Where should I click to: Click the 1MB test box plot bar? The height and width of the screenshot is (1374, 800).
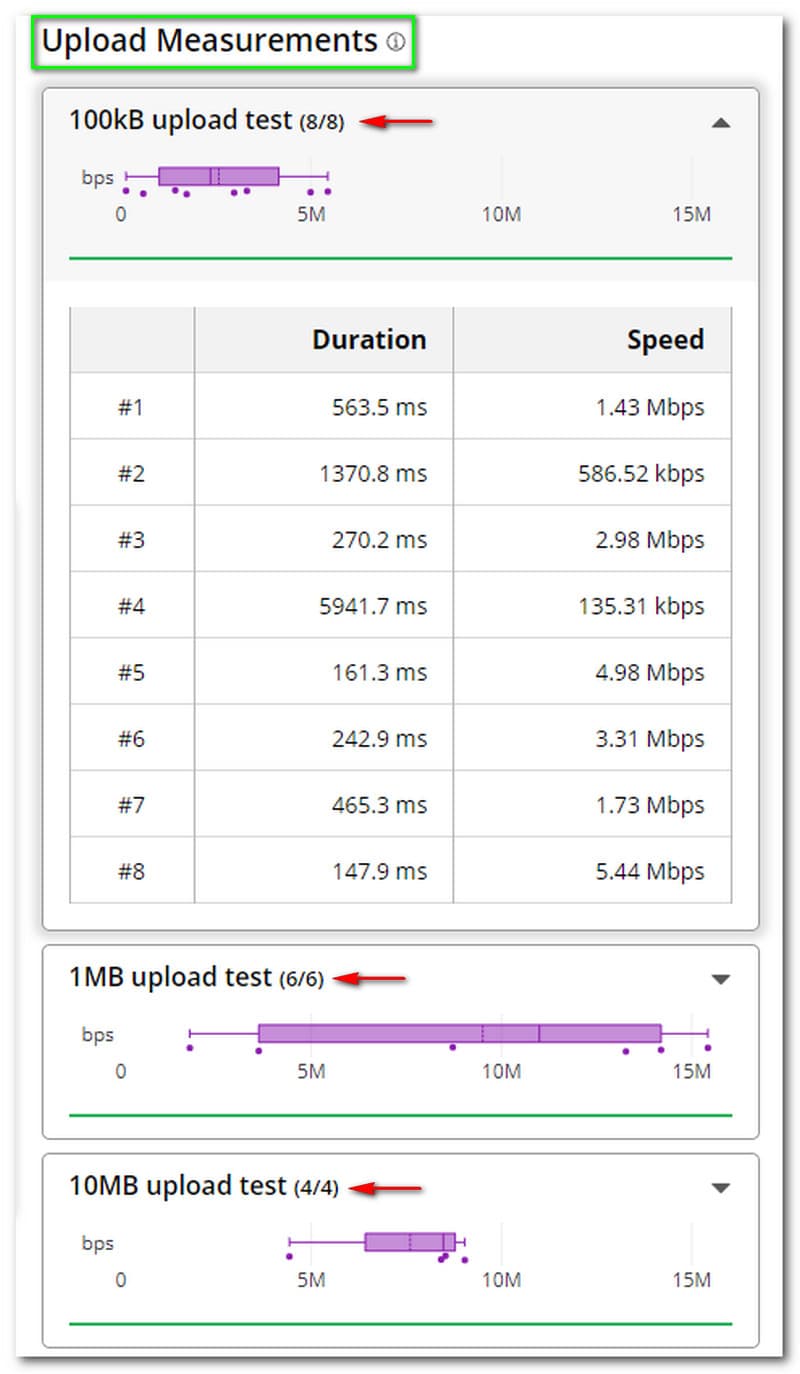[x=459, y=1034]
